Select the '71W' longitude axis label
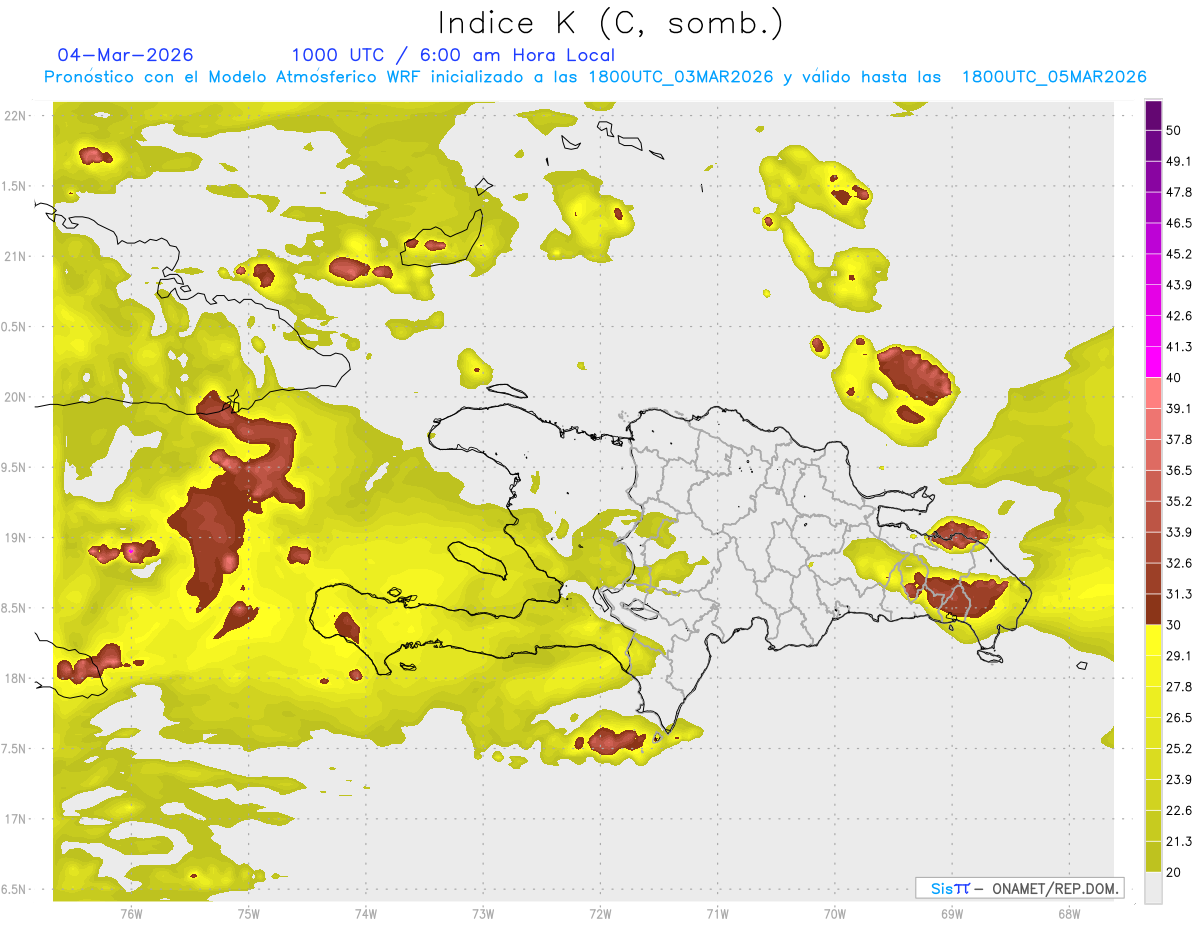This screenshot has width=1200, height=927. pyautogui.click(x=717, y=913)
